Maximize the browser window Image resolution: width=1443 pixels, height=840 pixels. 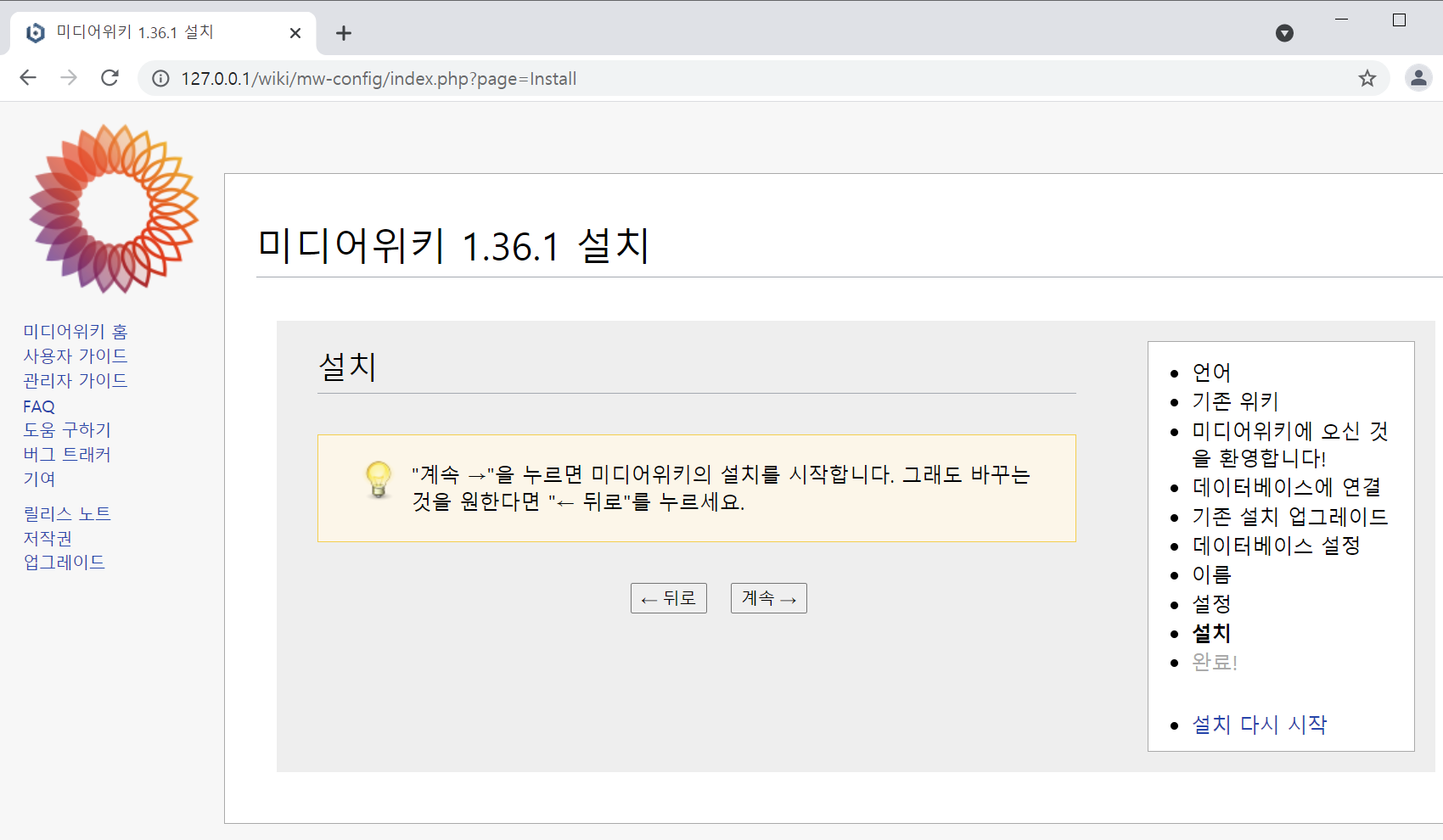[1399, 20]
